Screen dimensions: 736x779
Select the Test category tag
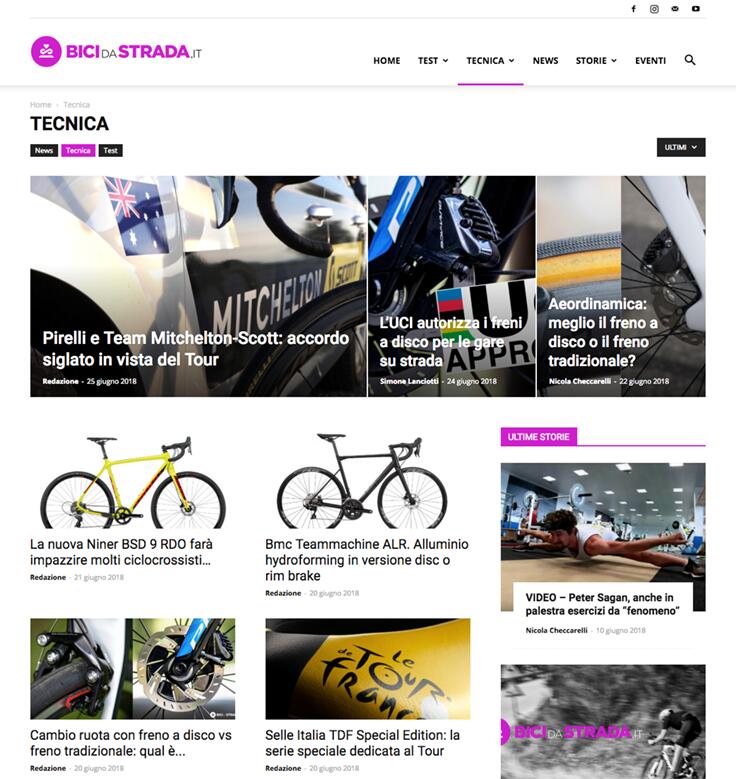[110, 151]
